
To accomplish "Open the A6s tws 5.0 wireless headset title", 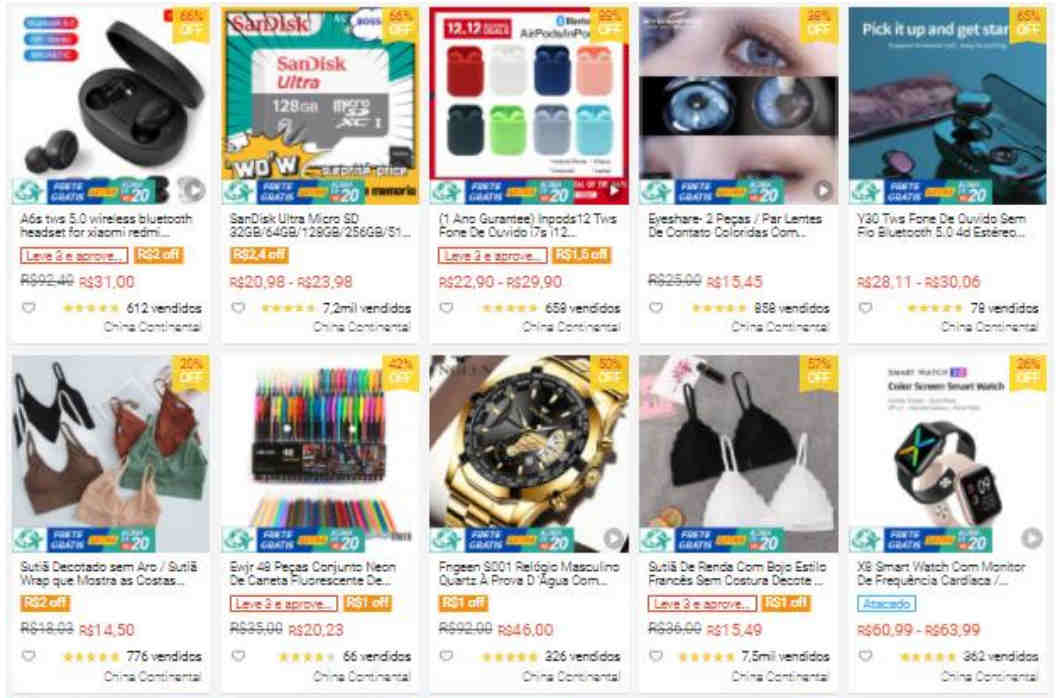I will pyautogui.click(x=107, y=225).
